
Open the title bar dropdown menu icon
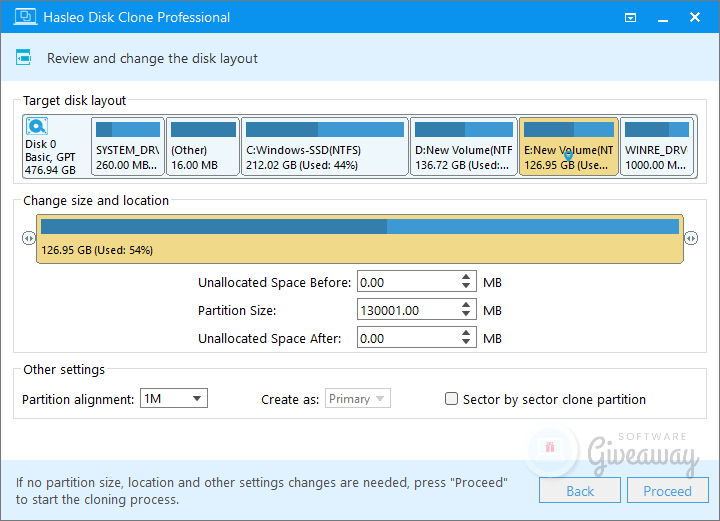click(630, 17)
